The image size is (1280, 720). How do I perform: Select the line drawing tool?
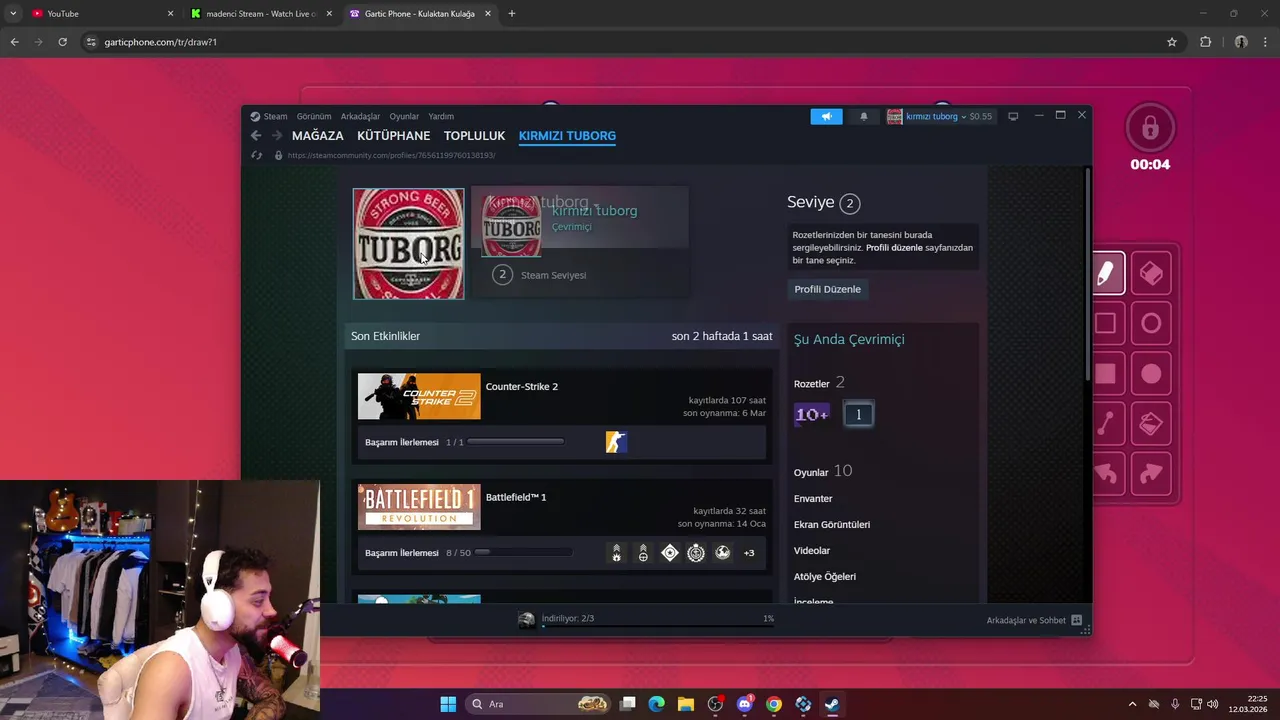(1105, 424)
